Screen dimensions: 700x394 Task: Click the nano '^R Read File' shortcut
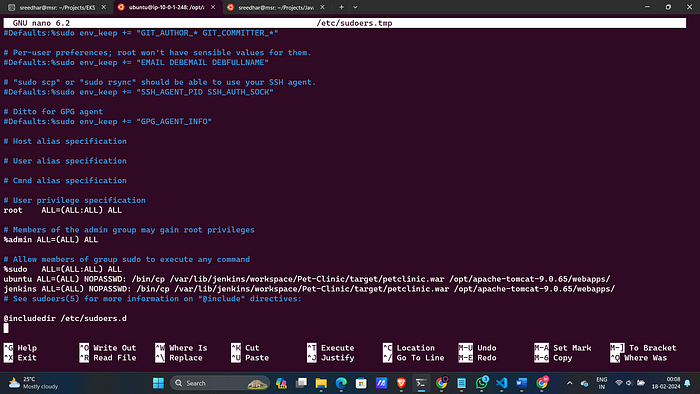click(x=108, y=357)
